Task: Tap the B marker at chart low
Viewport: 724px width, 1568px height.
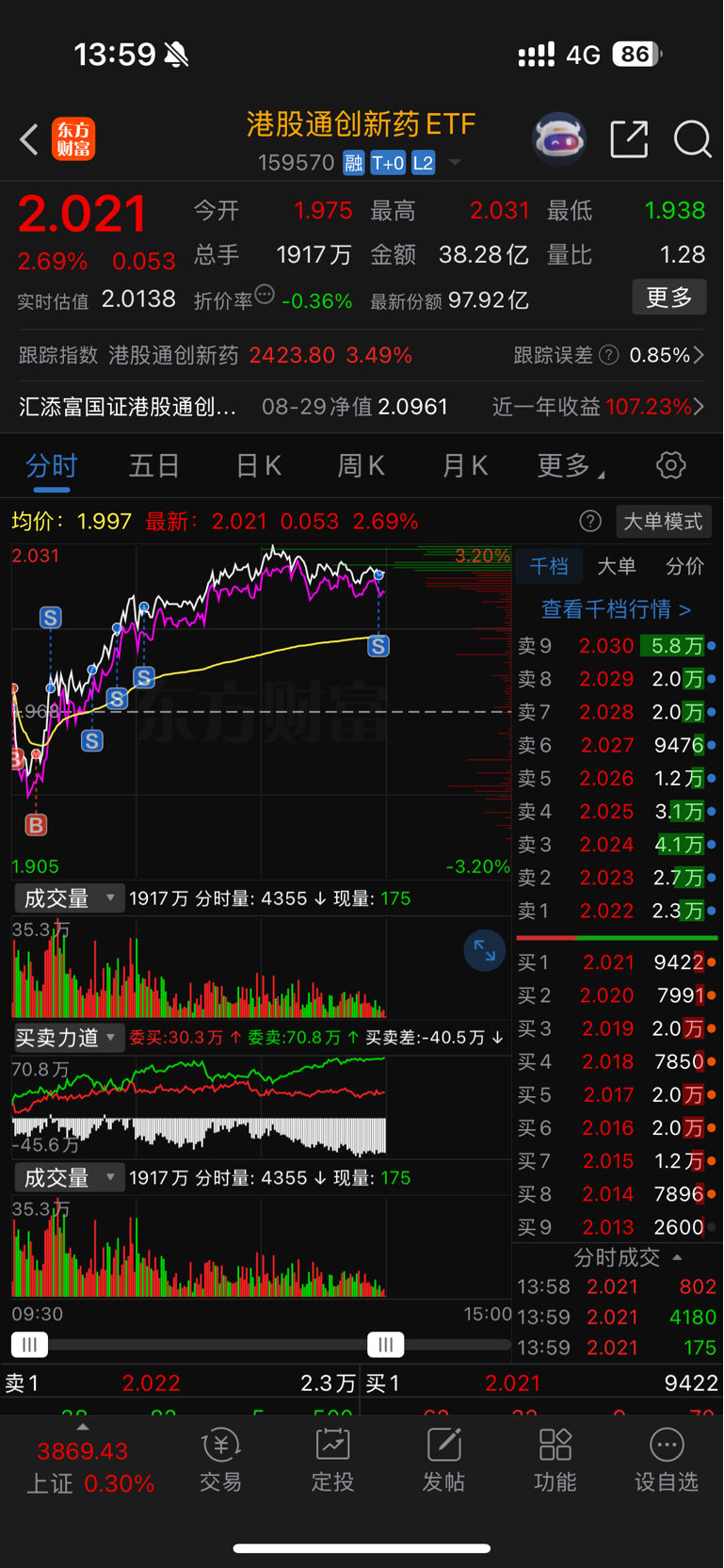Action: 36,825
